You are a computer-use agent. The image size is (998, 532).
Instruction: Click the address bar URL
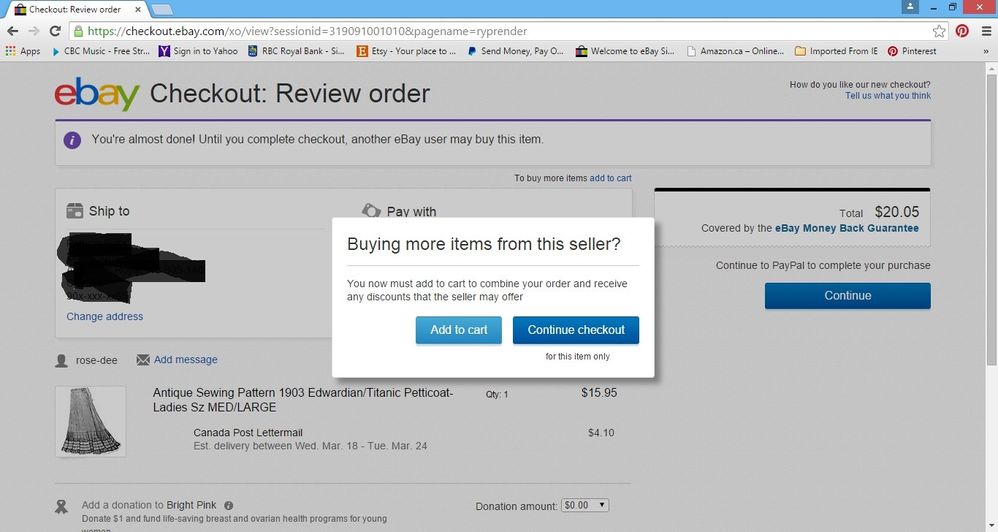click(307, 31)
